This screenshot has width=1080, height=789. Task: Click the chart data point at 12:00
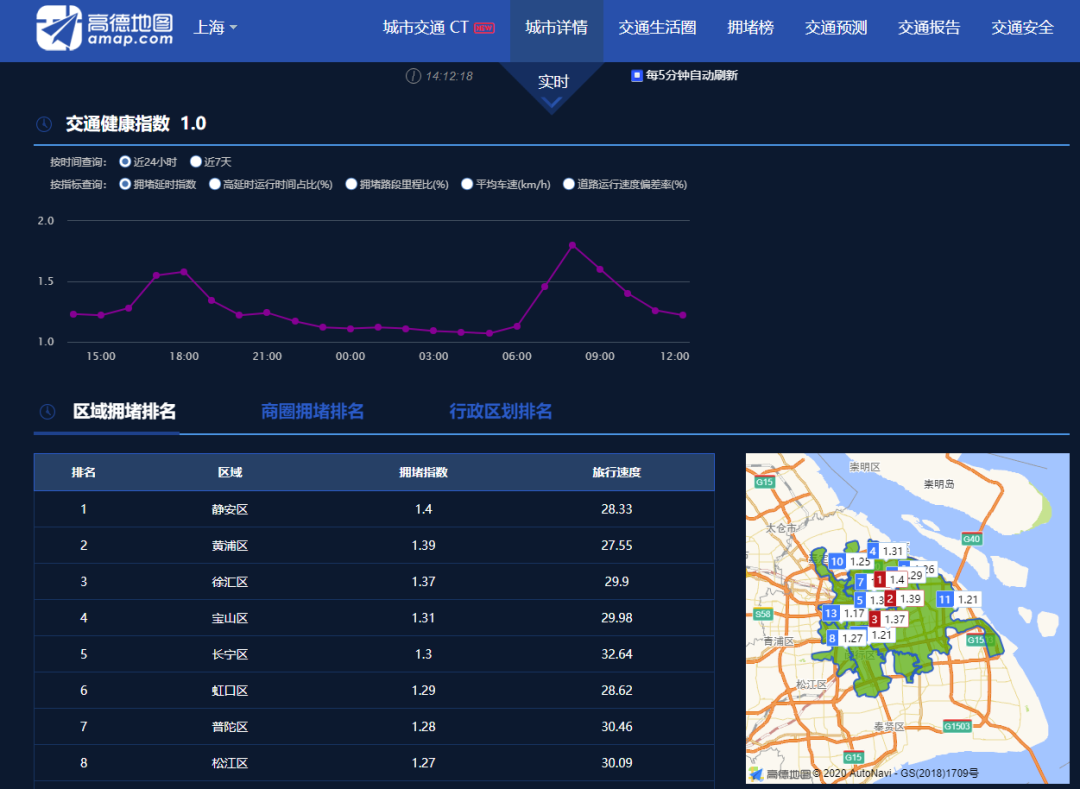click(683, 315)
